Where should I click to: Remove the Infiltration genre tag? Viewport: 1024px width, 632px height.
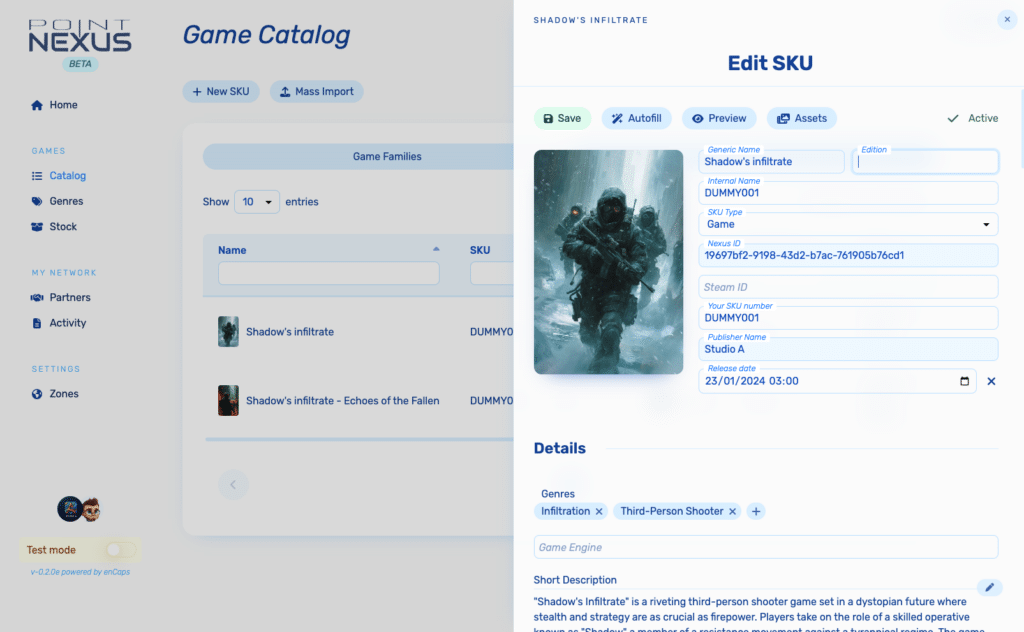pyautogui.click(x=599, y=511)
